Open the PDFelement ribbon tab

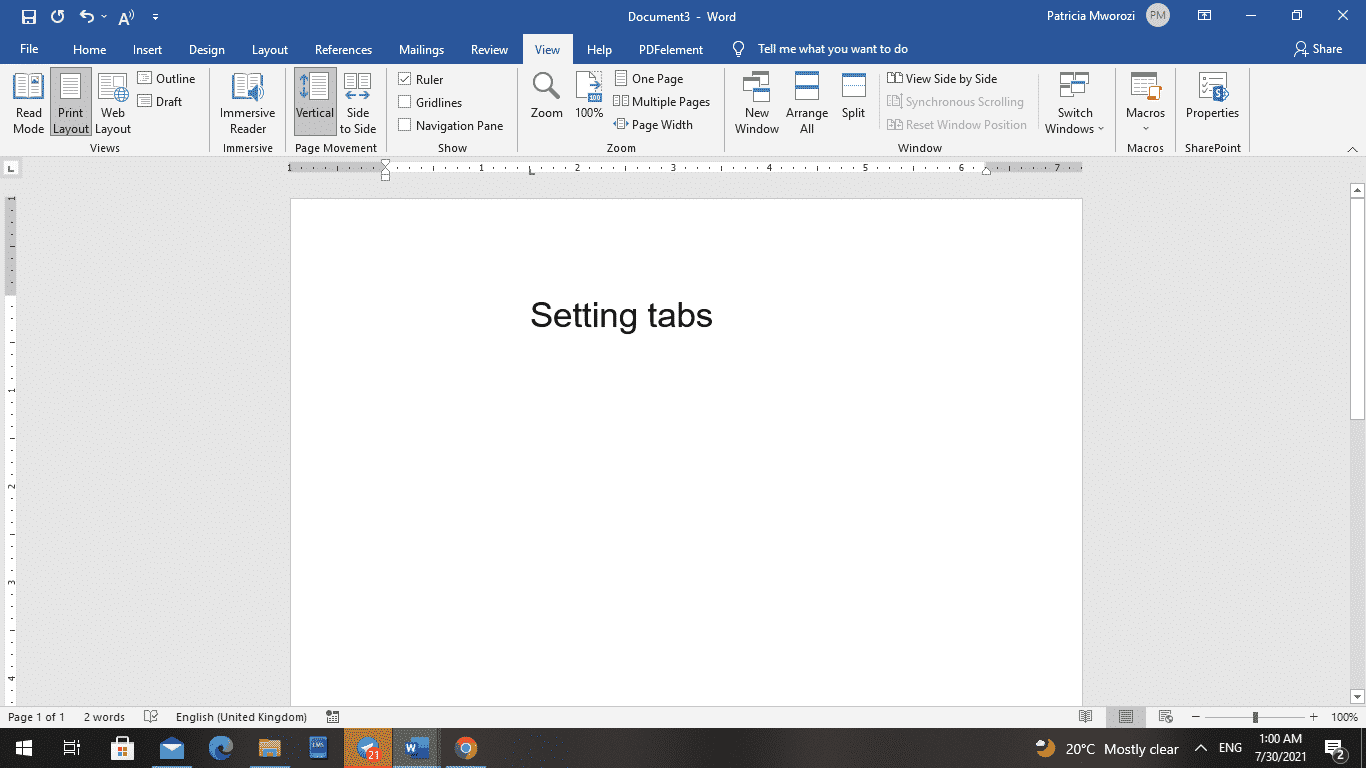(x=670, y=48)
